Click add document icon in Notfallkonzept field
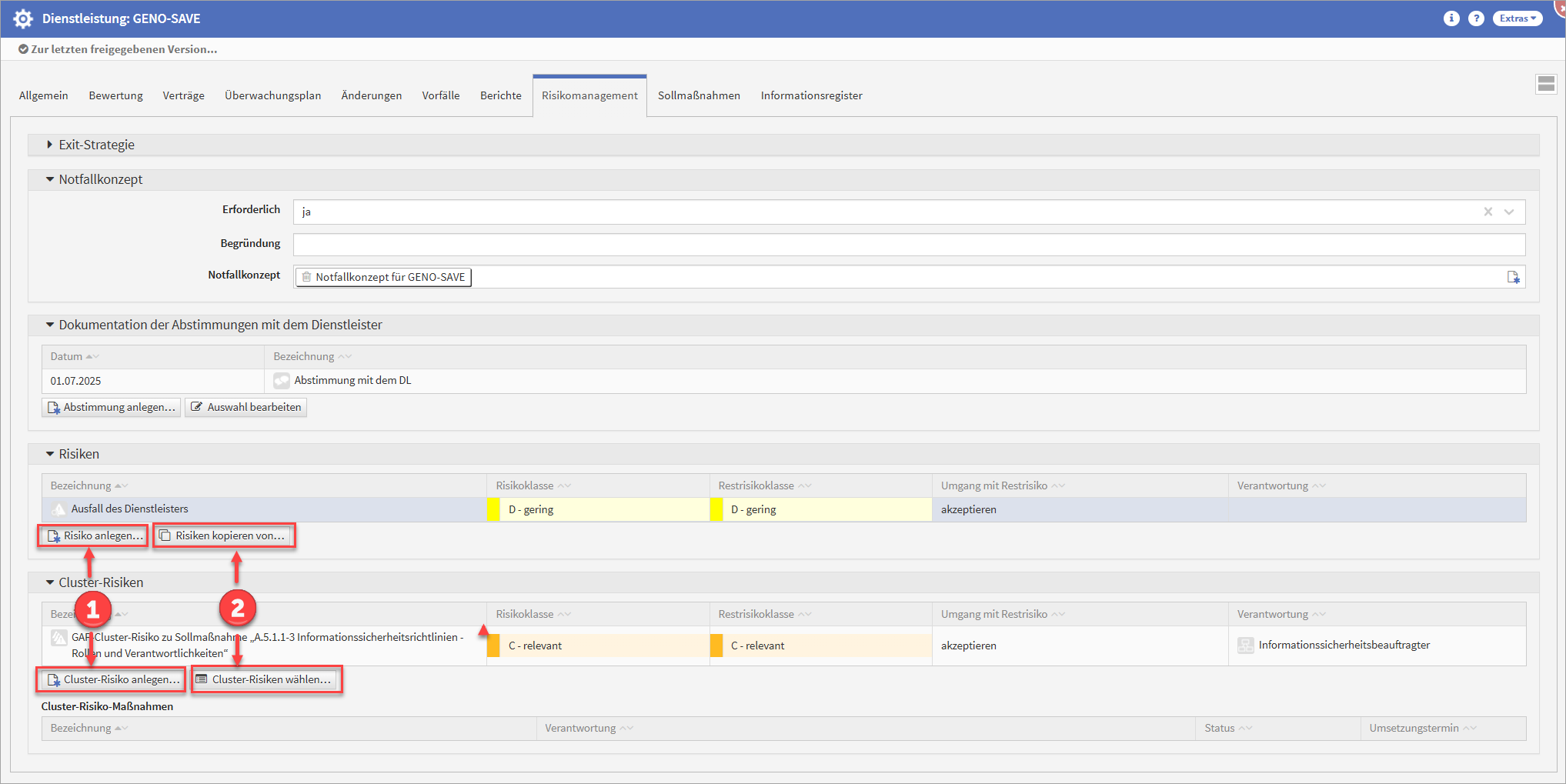 pos(1513,277)
